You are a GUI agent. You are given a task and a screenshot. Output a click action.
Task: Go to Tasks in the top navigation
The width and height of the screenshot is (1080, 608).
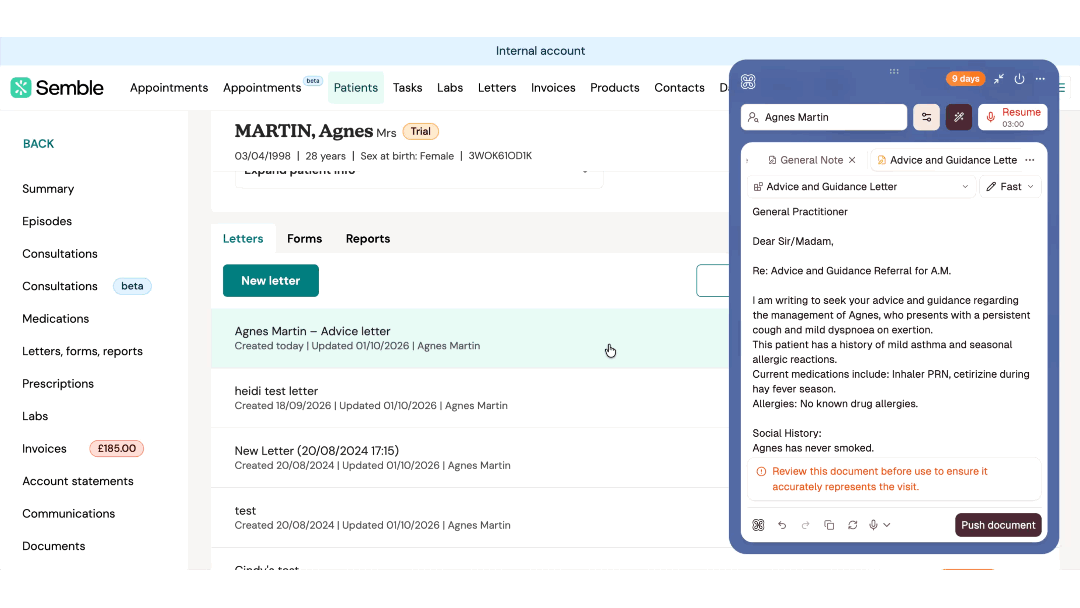(x=408, y=87)
